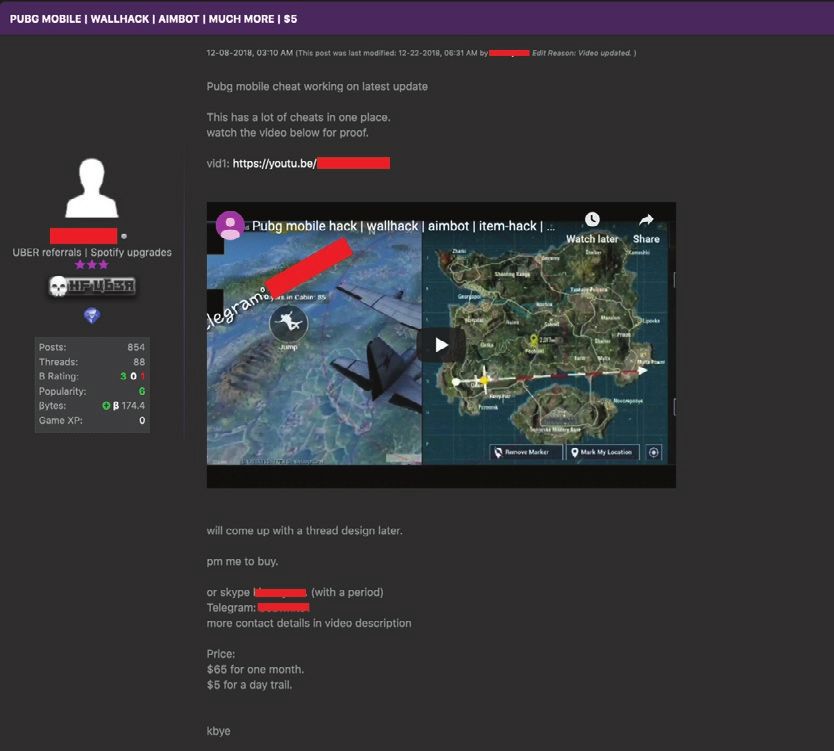Image resolution: width=834 pixels, height=751 pixels.
Task: Click the 'Telegram:' contact label
Action: 231,607
